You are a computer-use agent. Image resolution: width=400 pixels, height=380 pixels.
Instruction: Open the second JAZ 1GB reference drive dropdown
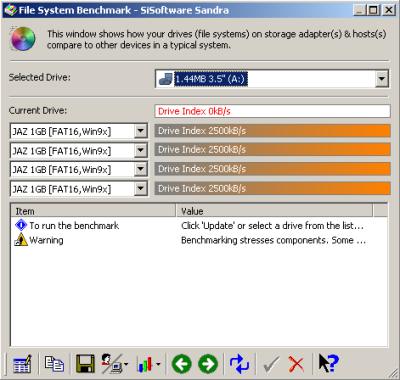coord(141,150)
